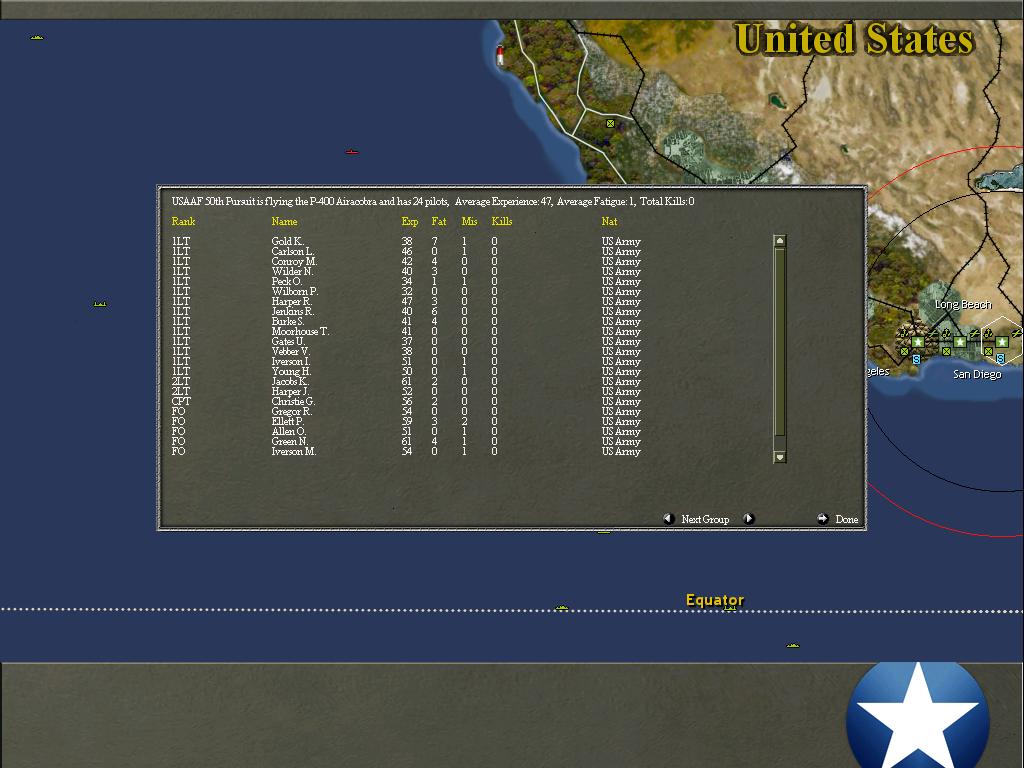Click the Long Beach map label
1024x768 pixels.
pyautogui.click(x=963, y=304)
